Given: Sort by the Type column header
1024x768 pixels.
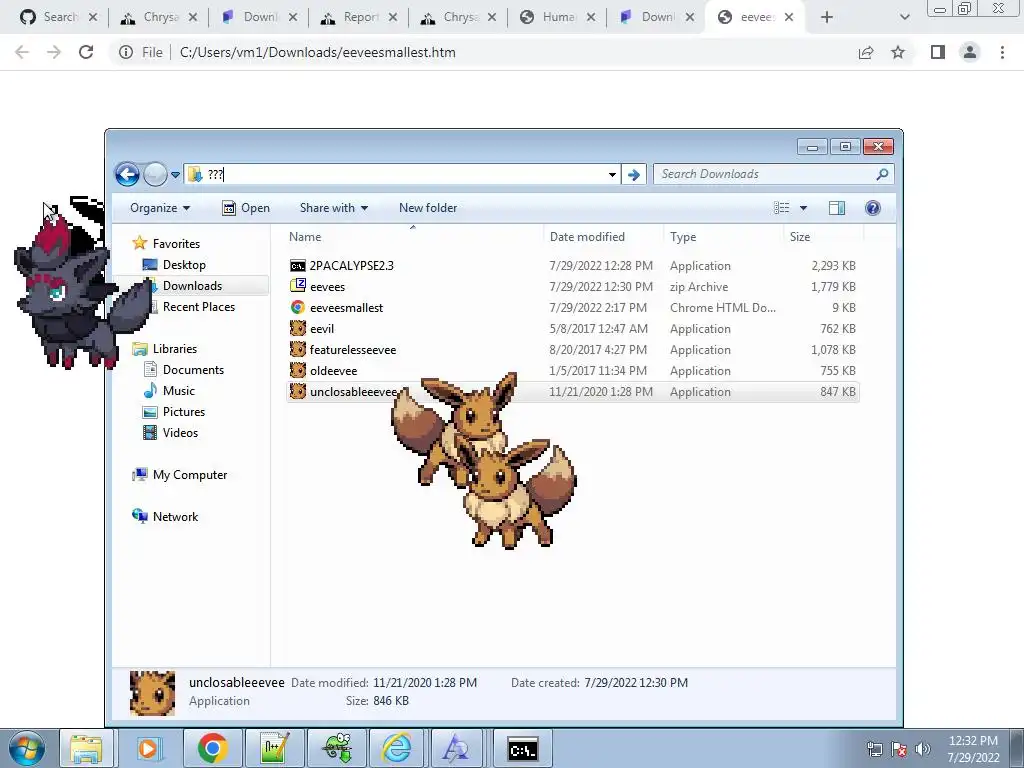Looking at the screenshot, I should click(682, 236).
